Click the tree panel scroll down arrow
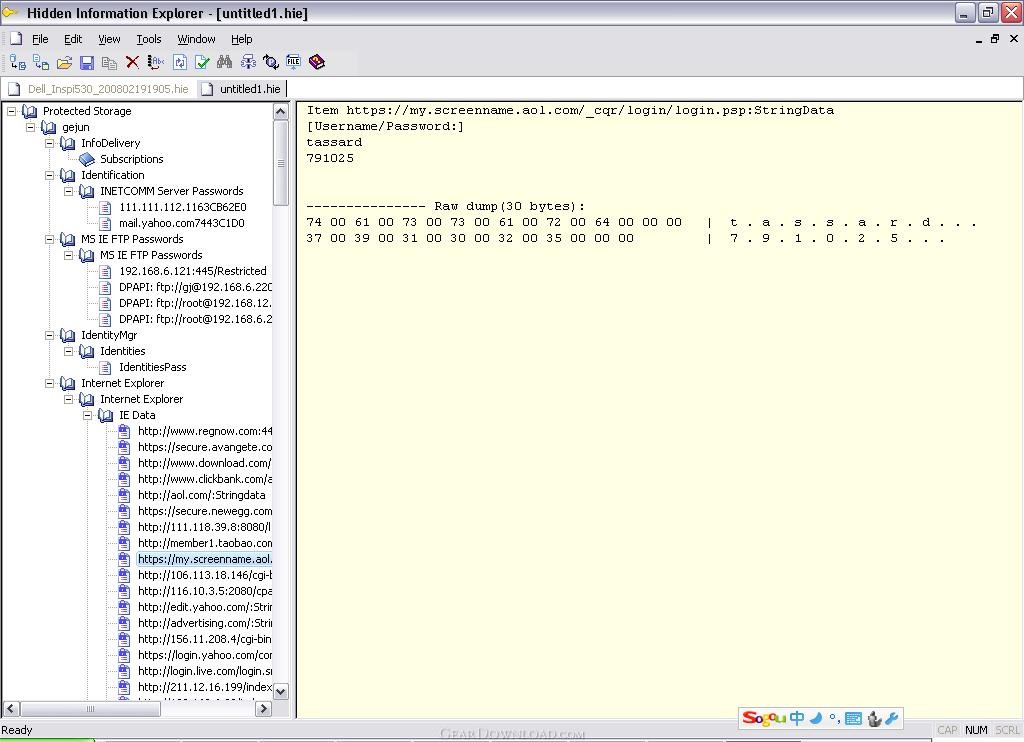The width and height of the screenshot is (1024, 742). (x=281, y=691)
